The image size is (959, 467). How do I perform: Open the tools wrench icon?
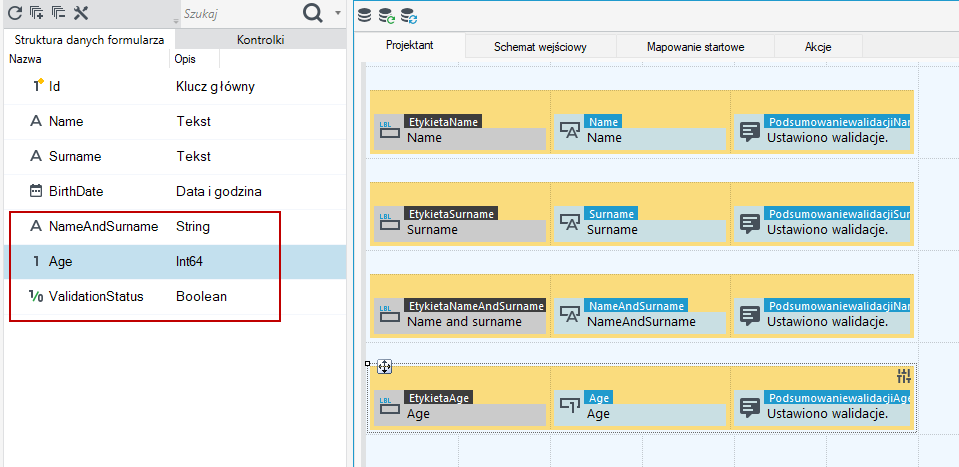(x=81, y=12)
